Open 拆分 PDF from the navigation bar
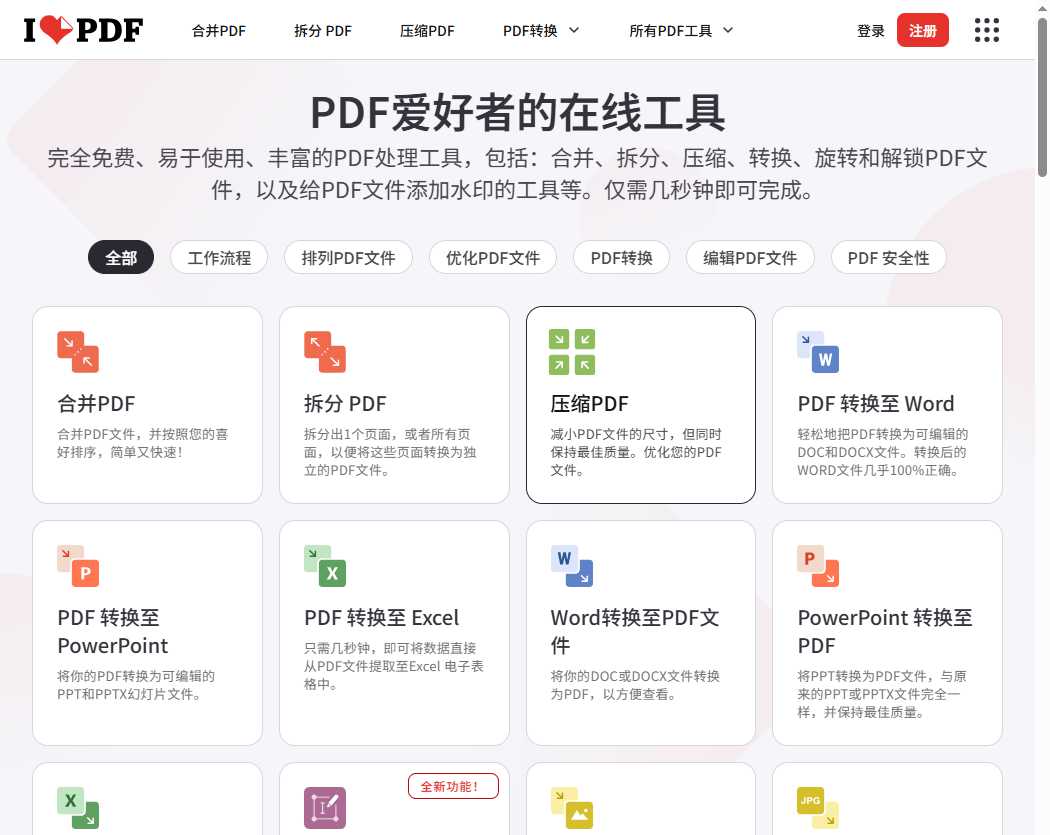Screen dimensions: 1050x835 322,30
